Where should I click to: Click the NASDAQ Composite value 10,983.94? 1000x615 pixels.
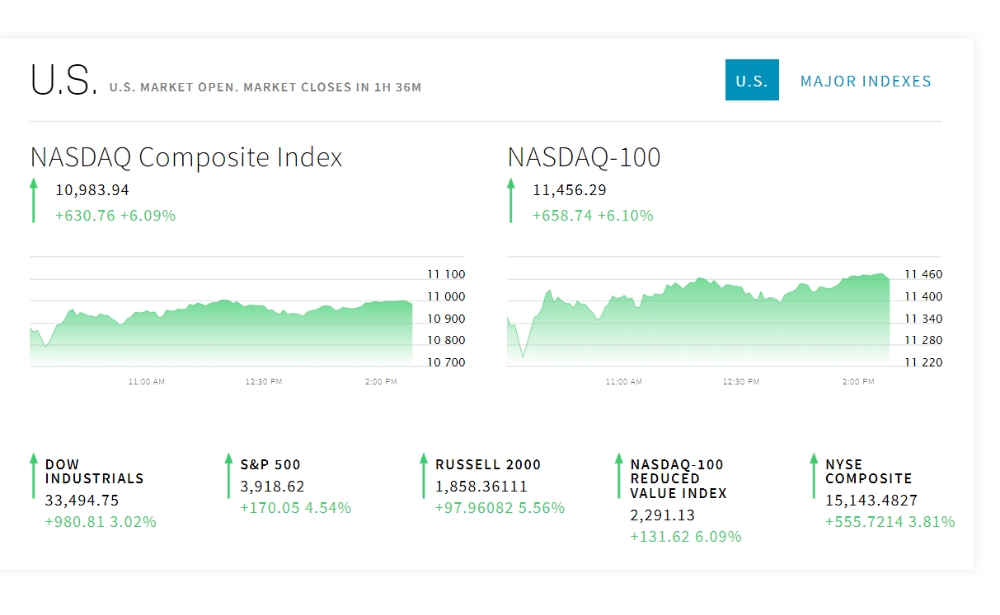click(92, 190)
